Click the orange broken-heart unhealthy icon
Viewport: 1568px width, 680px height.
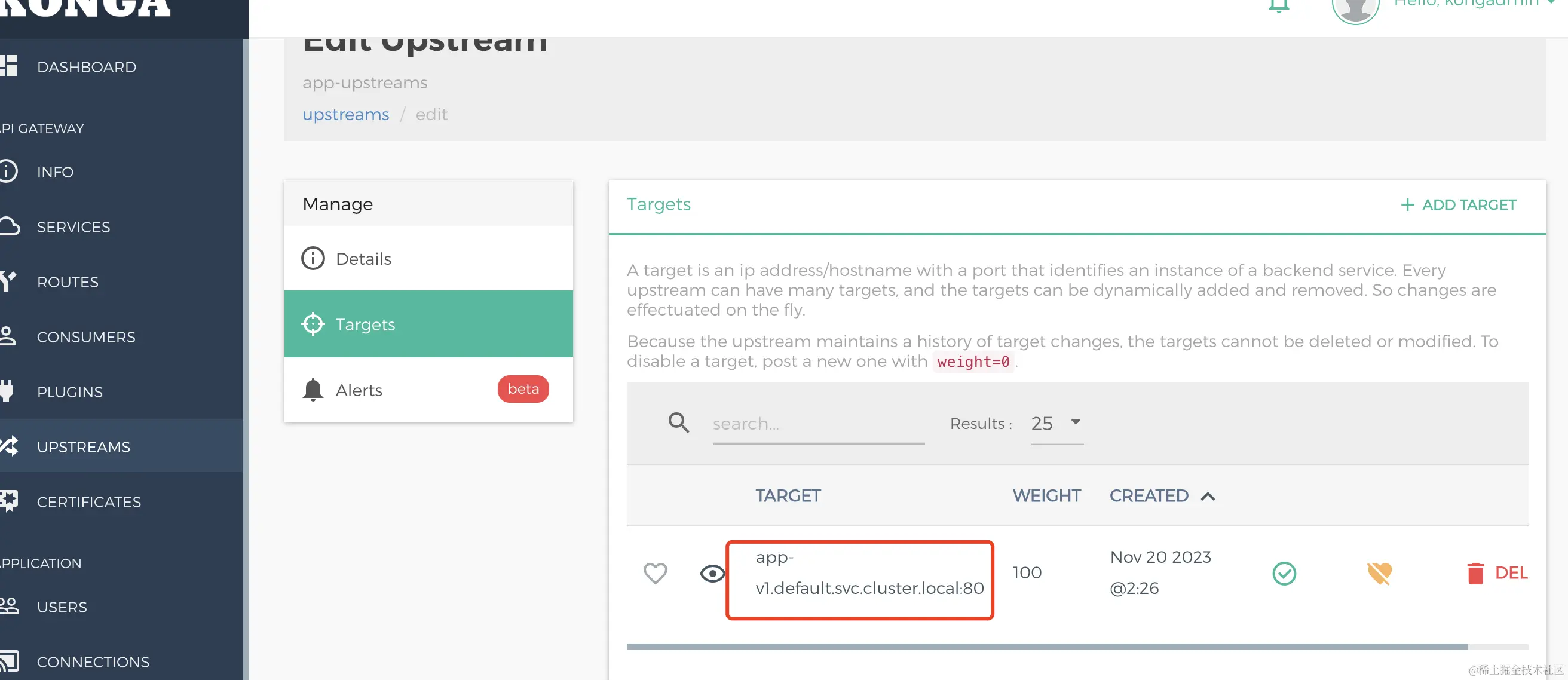[x=1379, y=574]
